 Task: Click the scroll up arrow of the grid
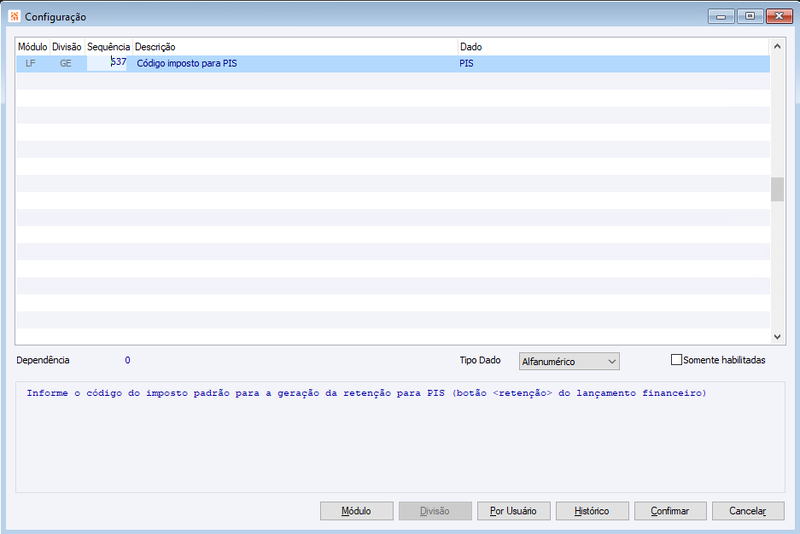[x=777, y=46]
